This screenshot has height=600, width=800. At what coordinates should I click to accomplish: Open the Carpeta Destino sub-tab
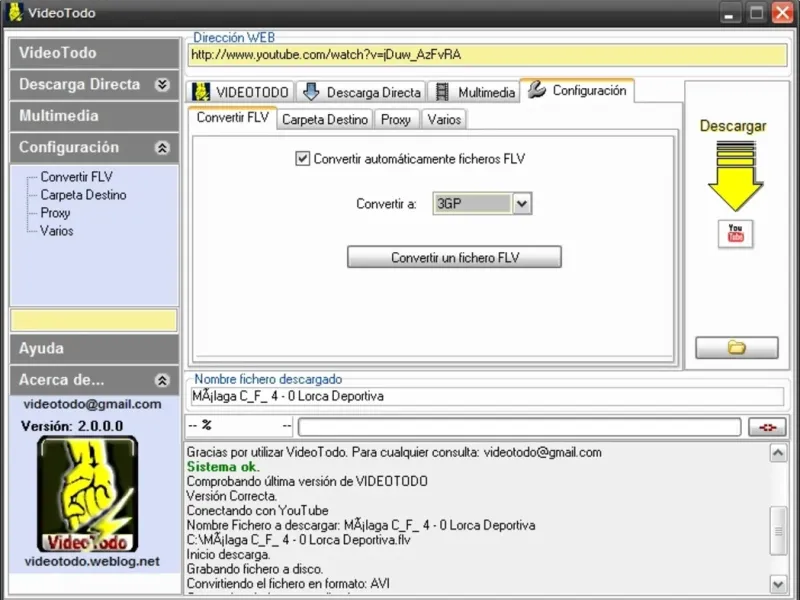324,119
